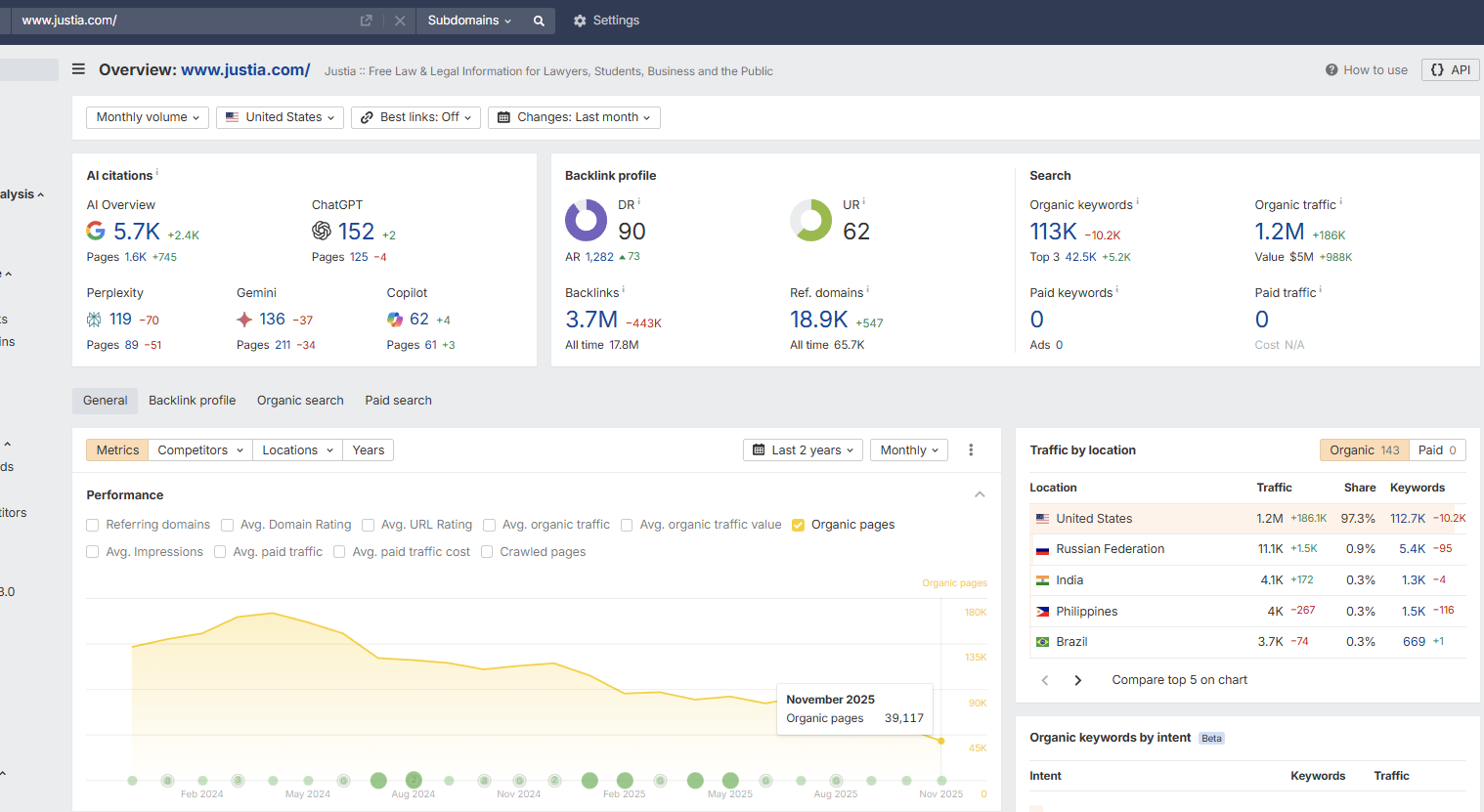The width and height of the screenshot is (1484, 812).
Task: Uncheck the Organic pages checkbox
Action: coord(798,525)
